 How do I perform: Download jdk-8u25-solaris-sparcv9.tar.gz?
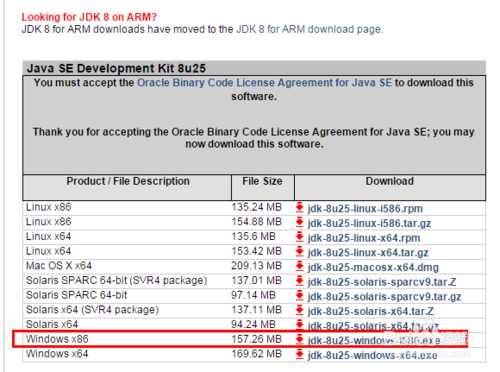[x=384, y=297]
